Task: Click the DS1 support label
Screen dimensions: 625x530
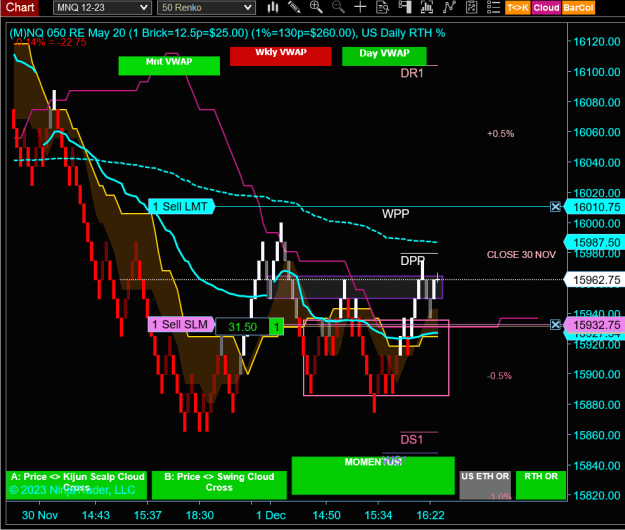Action: [412, 440]
